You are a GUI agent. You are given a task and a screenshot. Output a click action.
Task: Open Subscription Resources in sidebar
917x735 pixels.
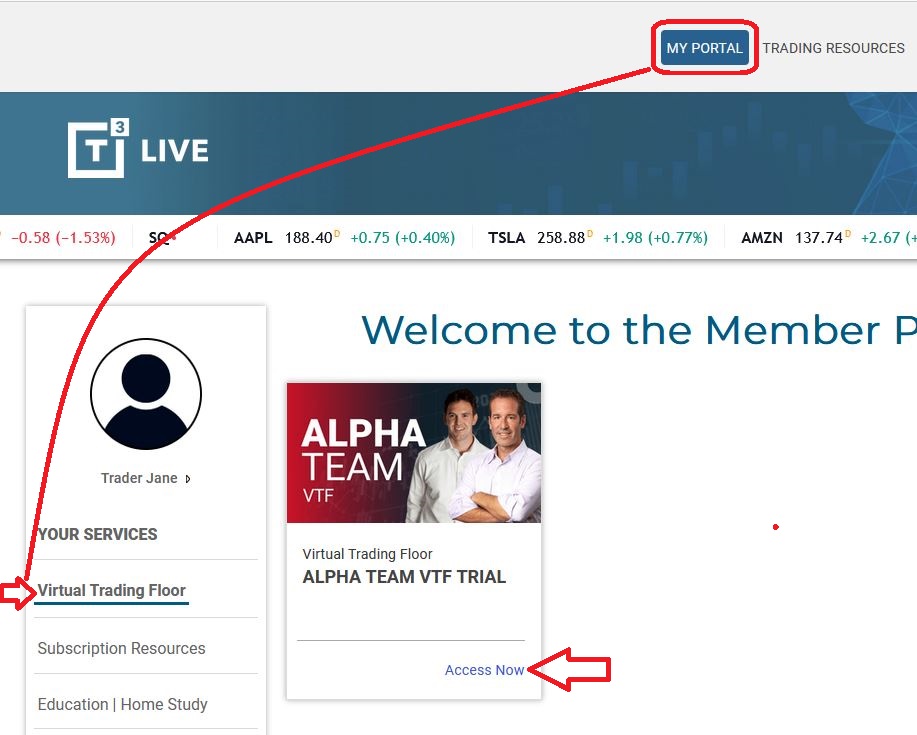tap(121, 648)
